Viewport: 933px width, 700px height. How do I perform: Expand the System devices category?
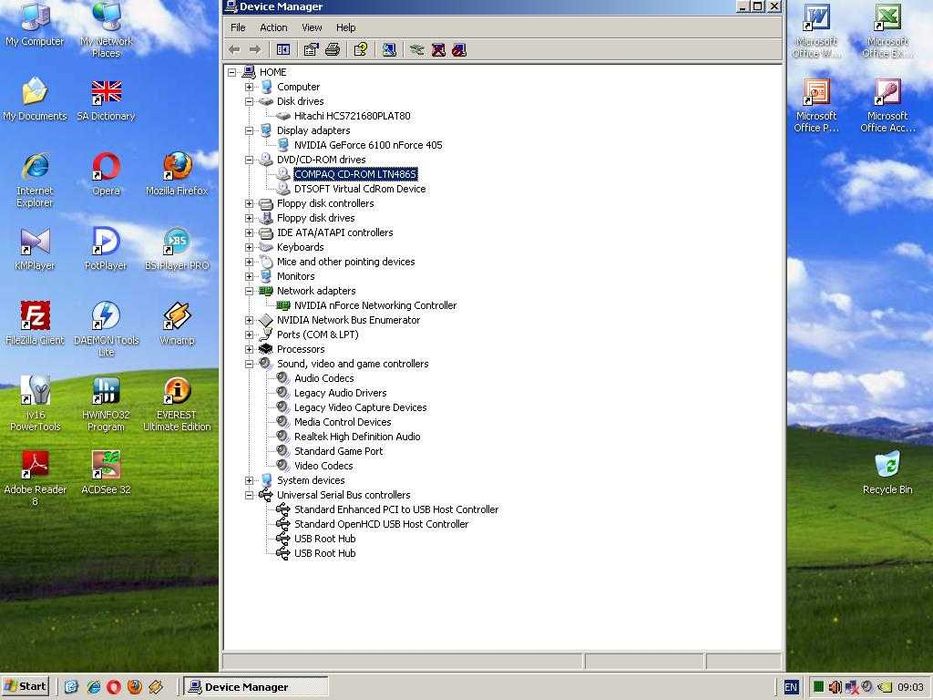(x=249, y=480)
